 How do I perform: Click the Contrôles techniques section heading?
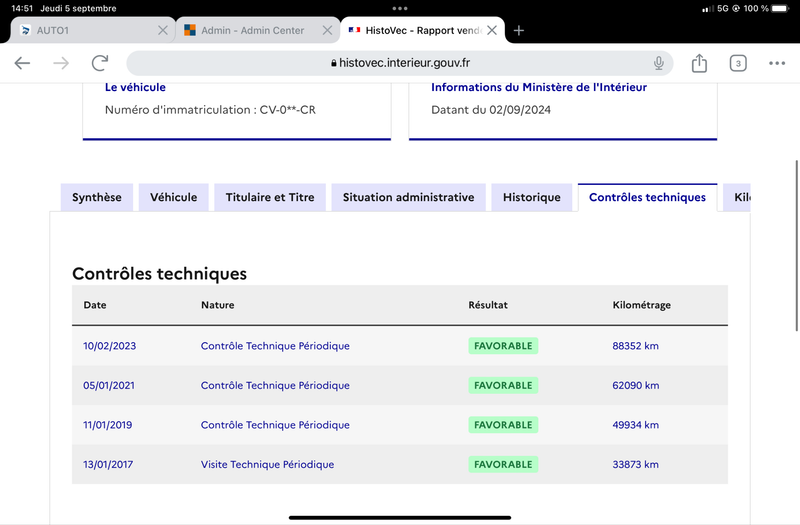(x=160, y=274)
